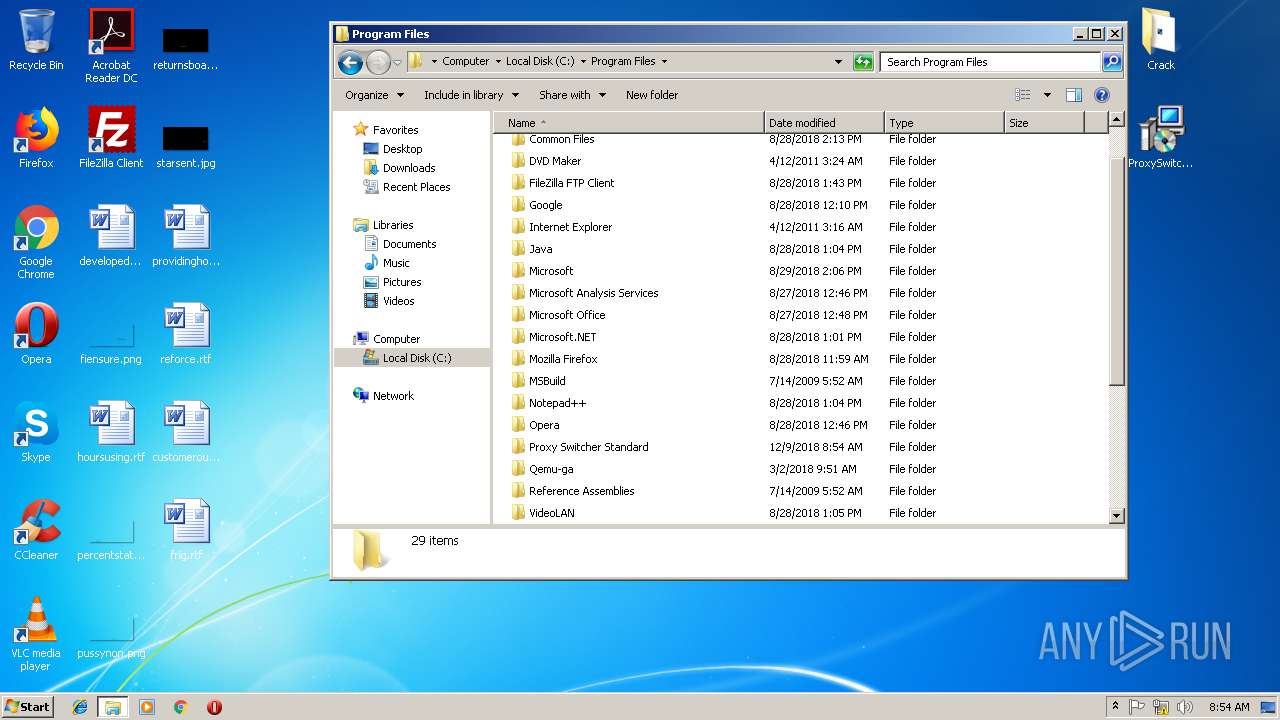
Task: Select Recent Places in the navigation pane
Action: (416, 187)
